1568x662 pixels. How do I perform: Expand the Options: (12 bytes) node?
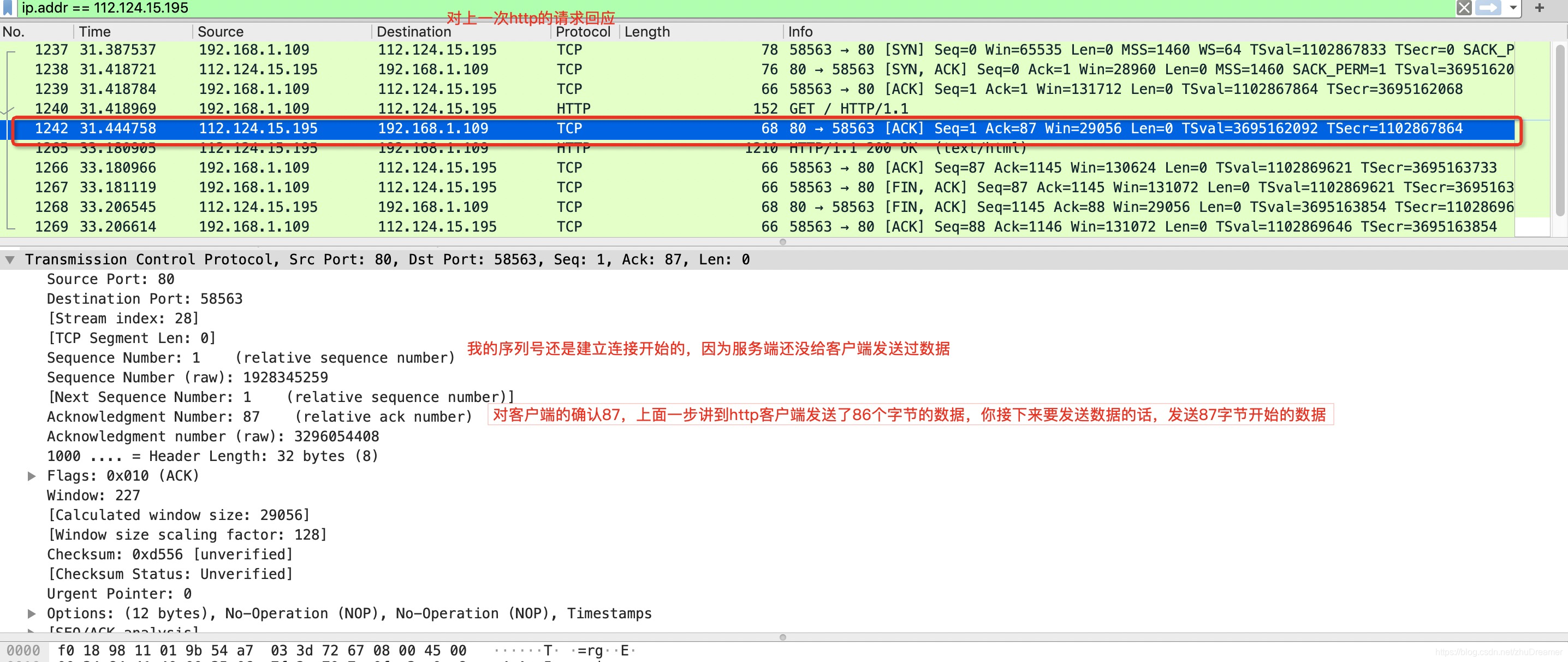pos(32,614)
